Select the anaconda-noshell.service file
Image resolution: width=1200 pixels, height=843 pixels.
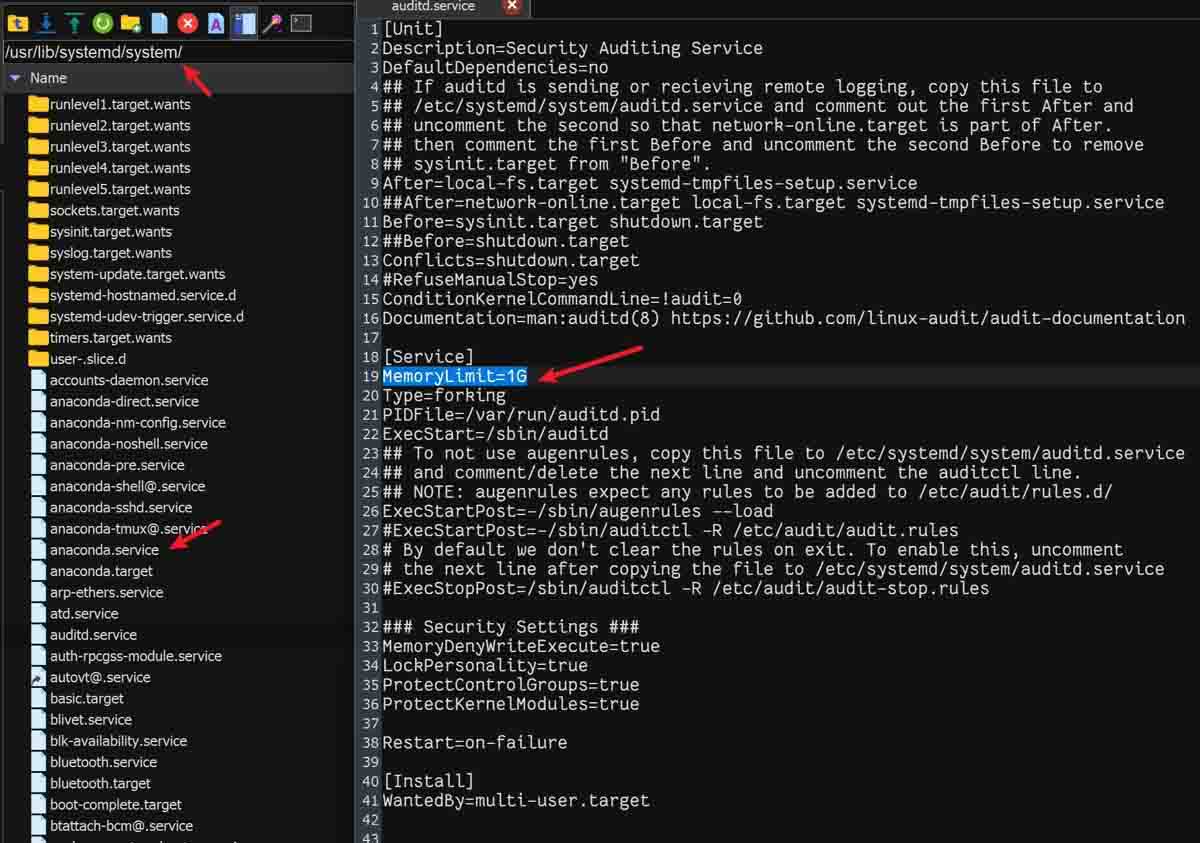click(x=120, y=444)
